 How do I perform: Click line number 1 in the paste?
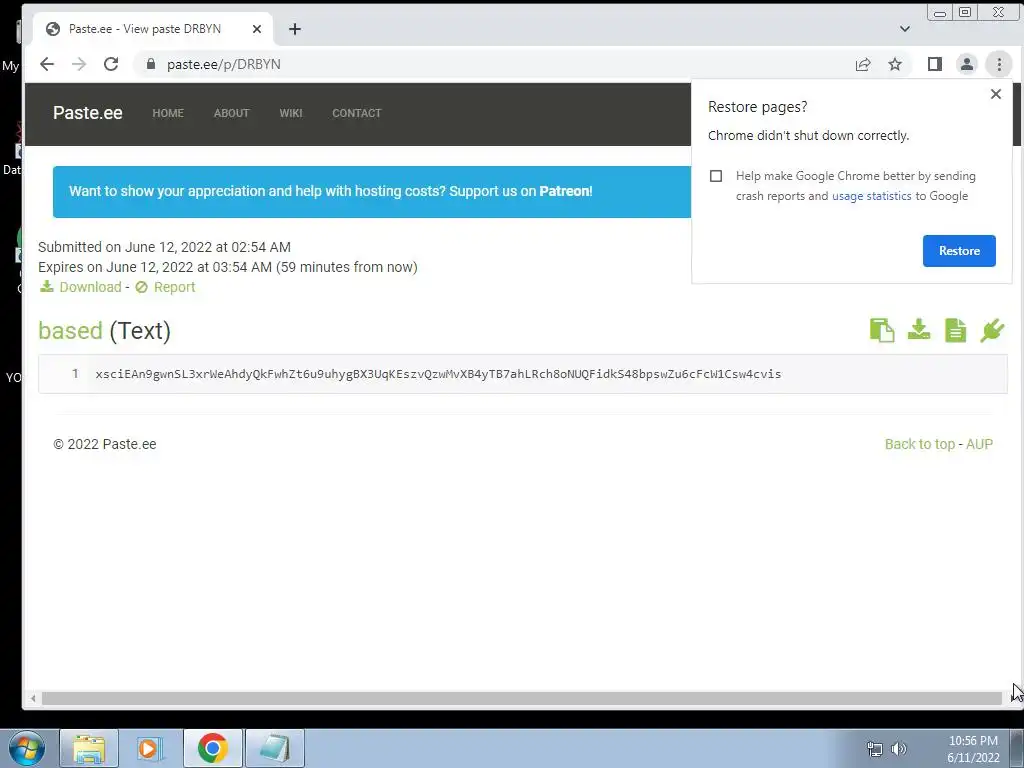75,374
